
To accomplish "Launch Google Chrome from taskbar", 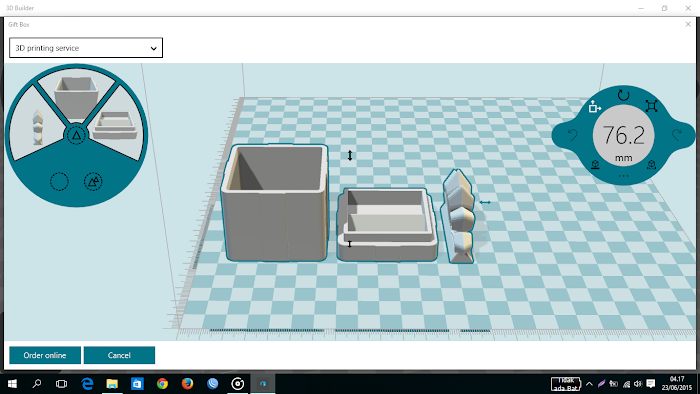I will 162,383.
